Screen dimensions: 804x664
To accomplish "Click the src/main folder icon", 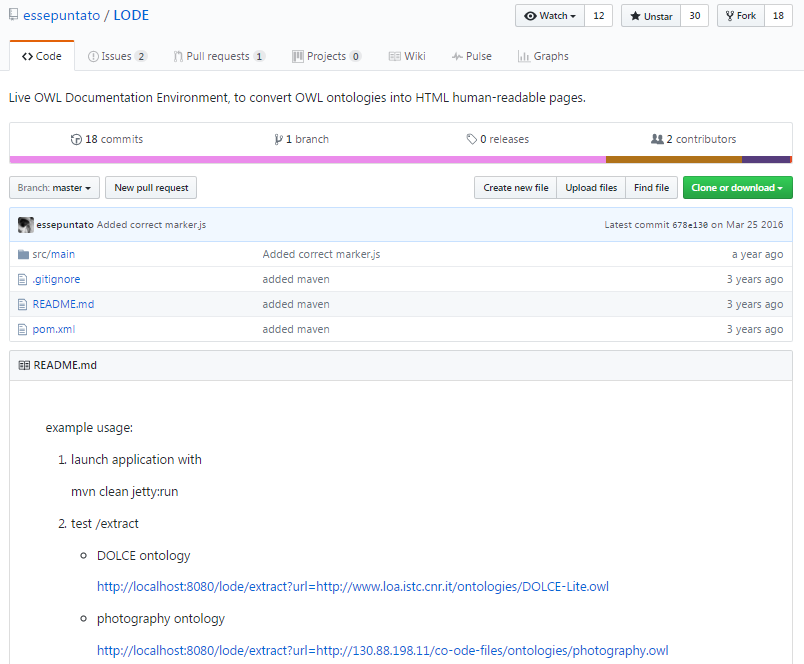I will (x=23, y=254).
